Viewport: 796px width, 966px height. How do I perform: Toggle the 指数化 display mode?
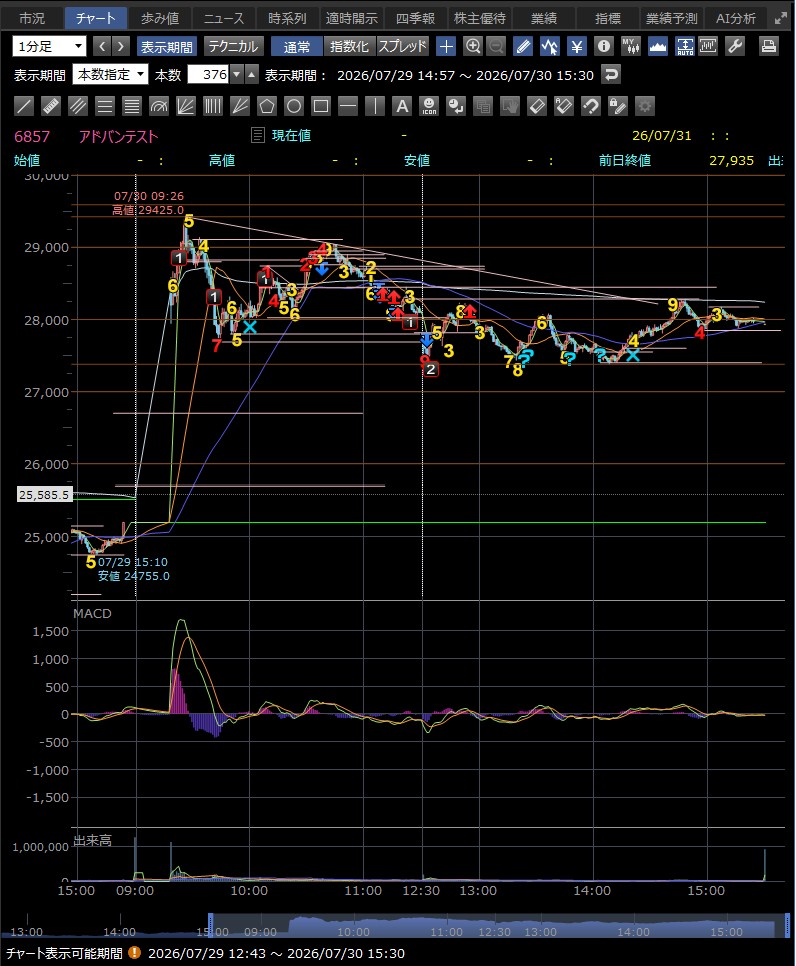(349, 46)
